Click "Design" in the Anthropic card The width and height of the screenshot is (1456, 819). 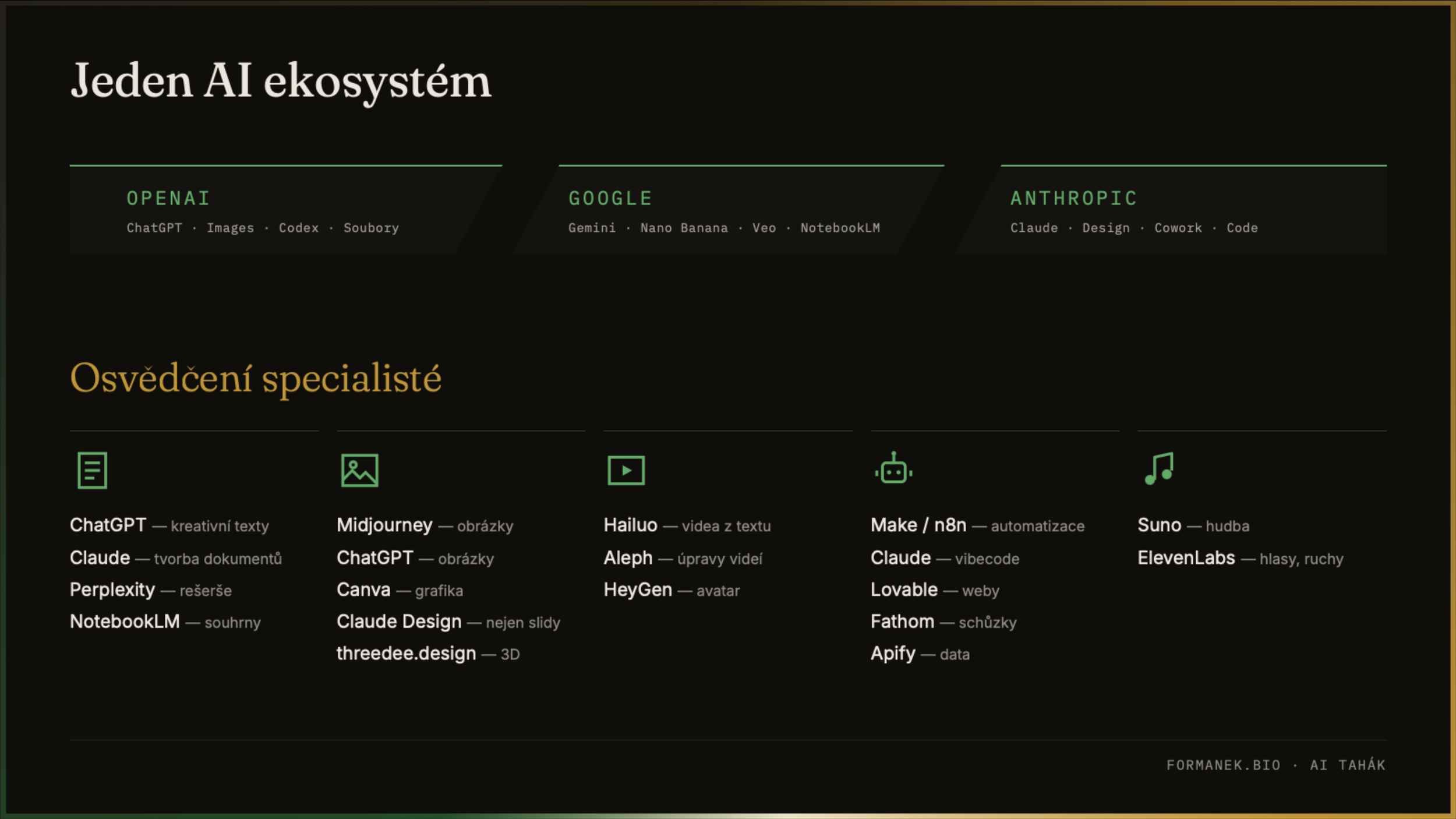tap(1106, 228)
